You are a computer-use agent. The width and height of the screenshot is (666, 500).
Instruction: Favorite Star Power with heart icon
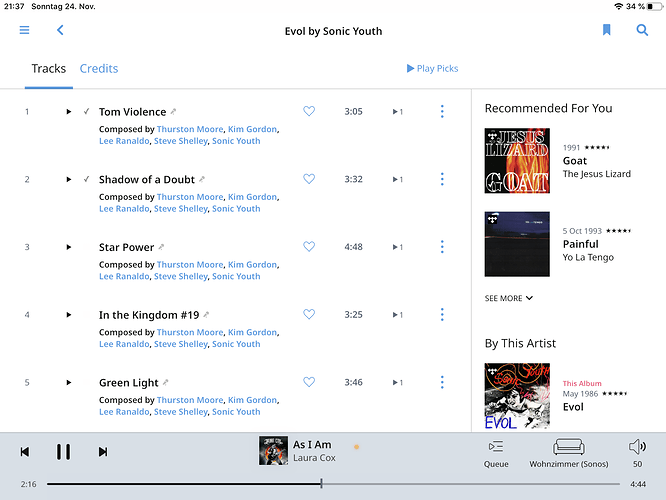click(309, 246)
